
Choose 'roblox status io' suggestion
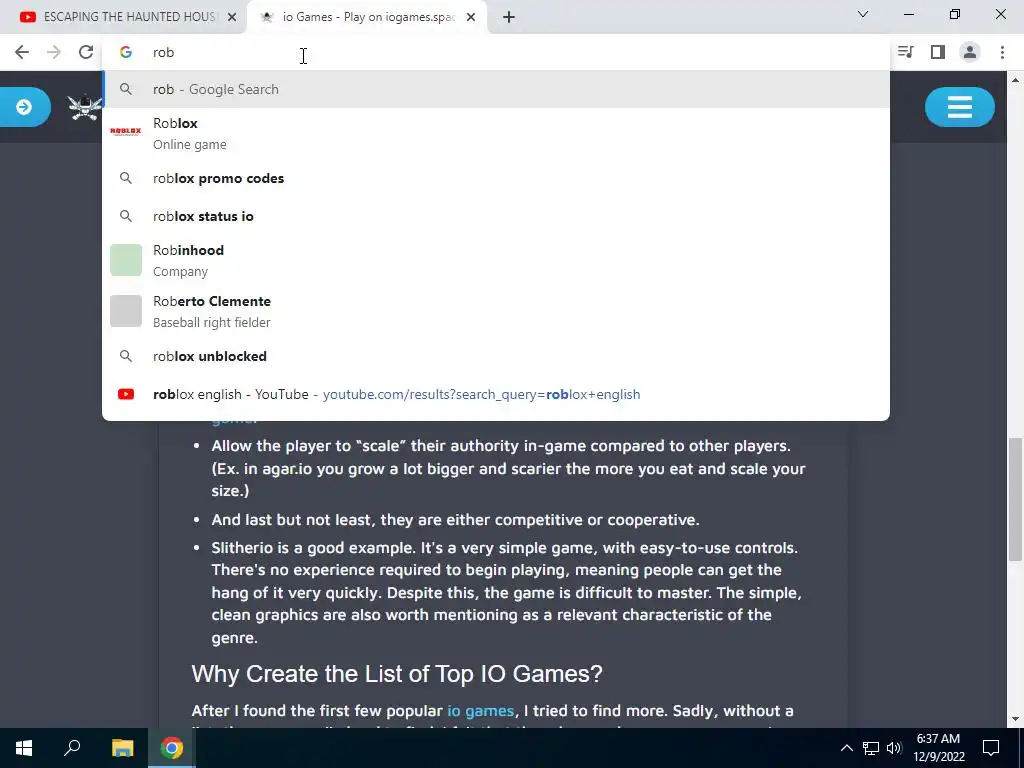(x=496, y=216)
